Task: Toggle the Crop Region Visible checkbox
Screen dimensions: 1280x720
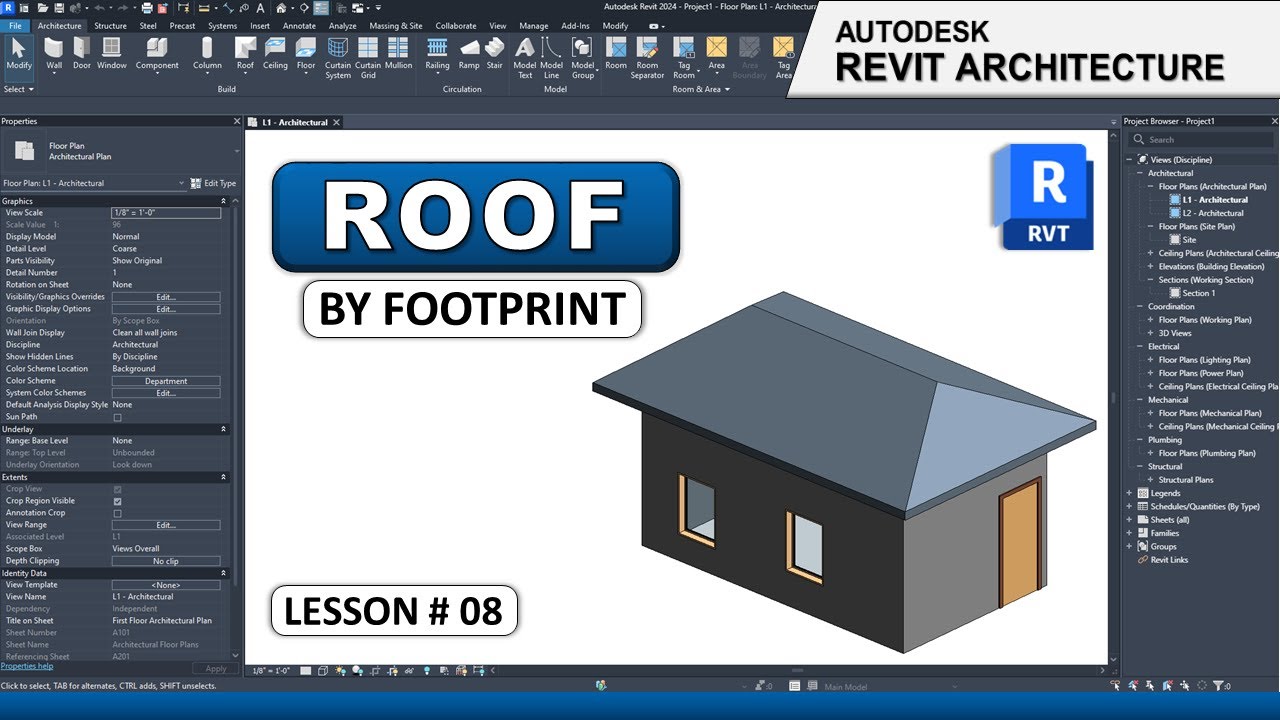Action: coord(117,501)
